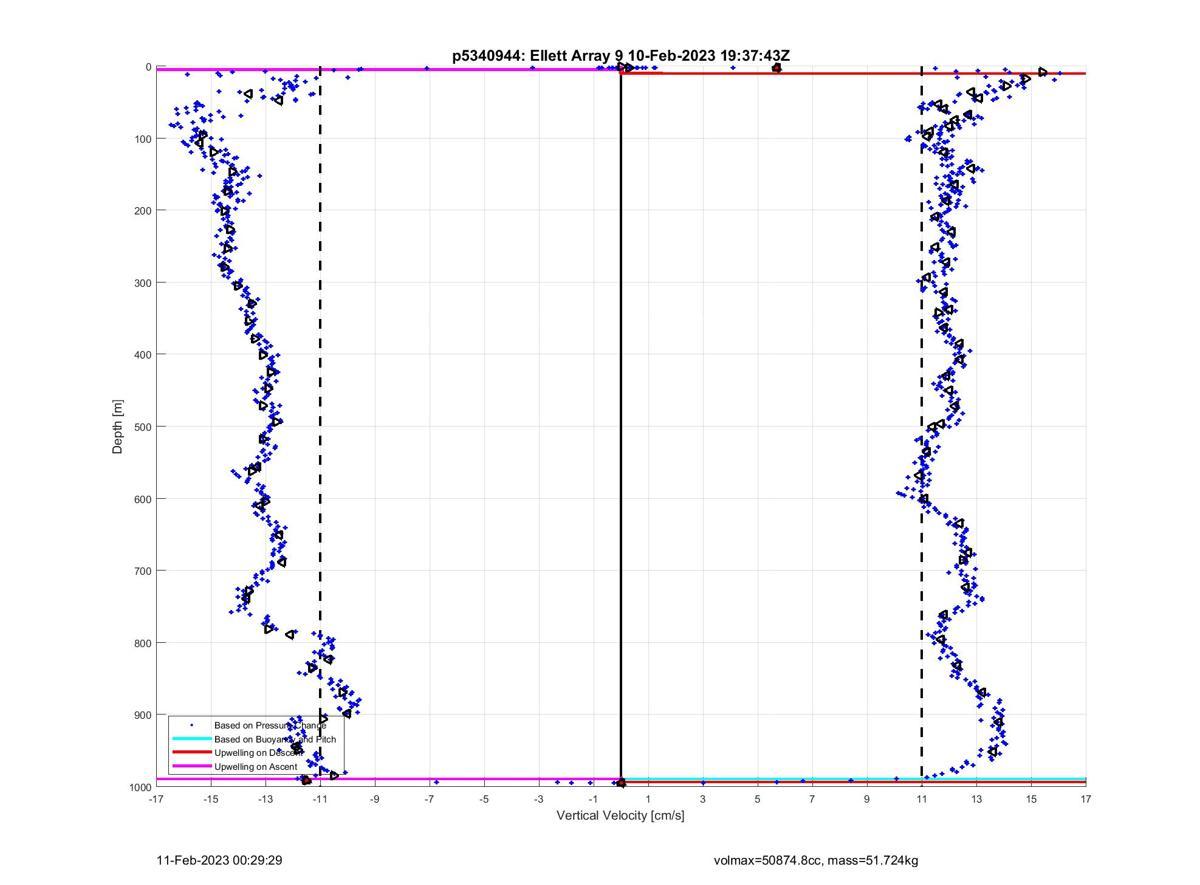Click legend entry 'Based on Buoyancy and Pitch'
Screen dimensions: 1200x885
(x=275, y=739)
